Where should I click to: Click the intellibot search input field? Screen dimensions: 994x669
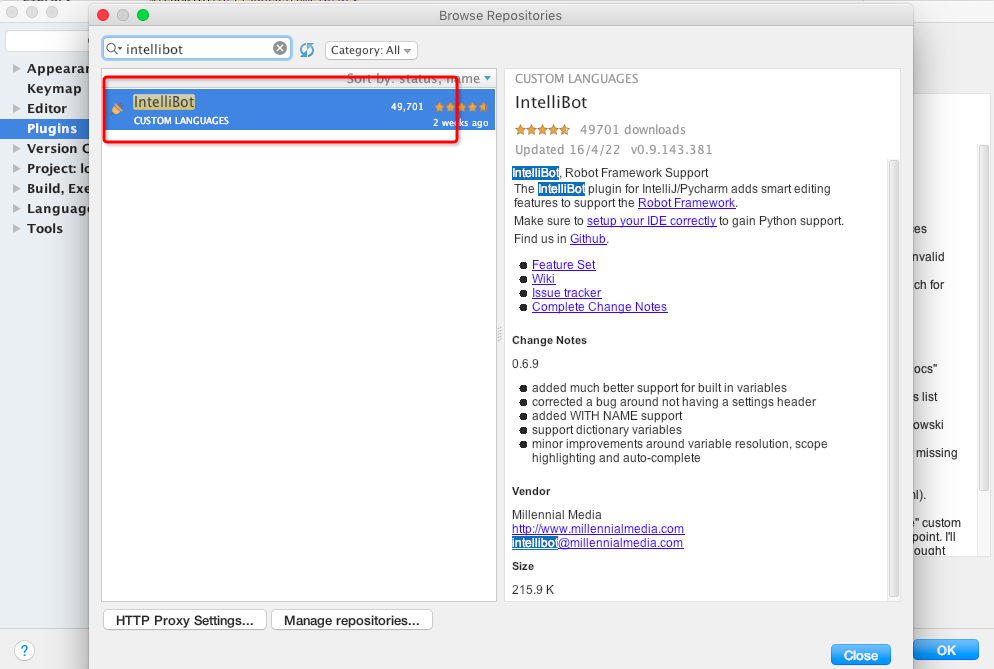point(195,49)
